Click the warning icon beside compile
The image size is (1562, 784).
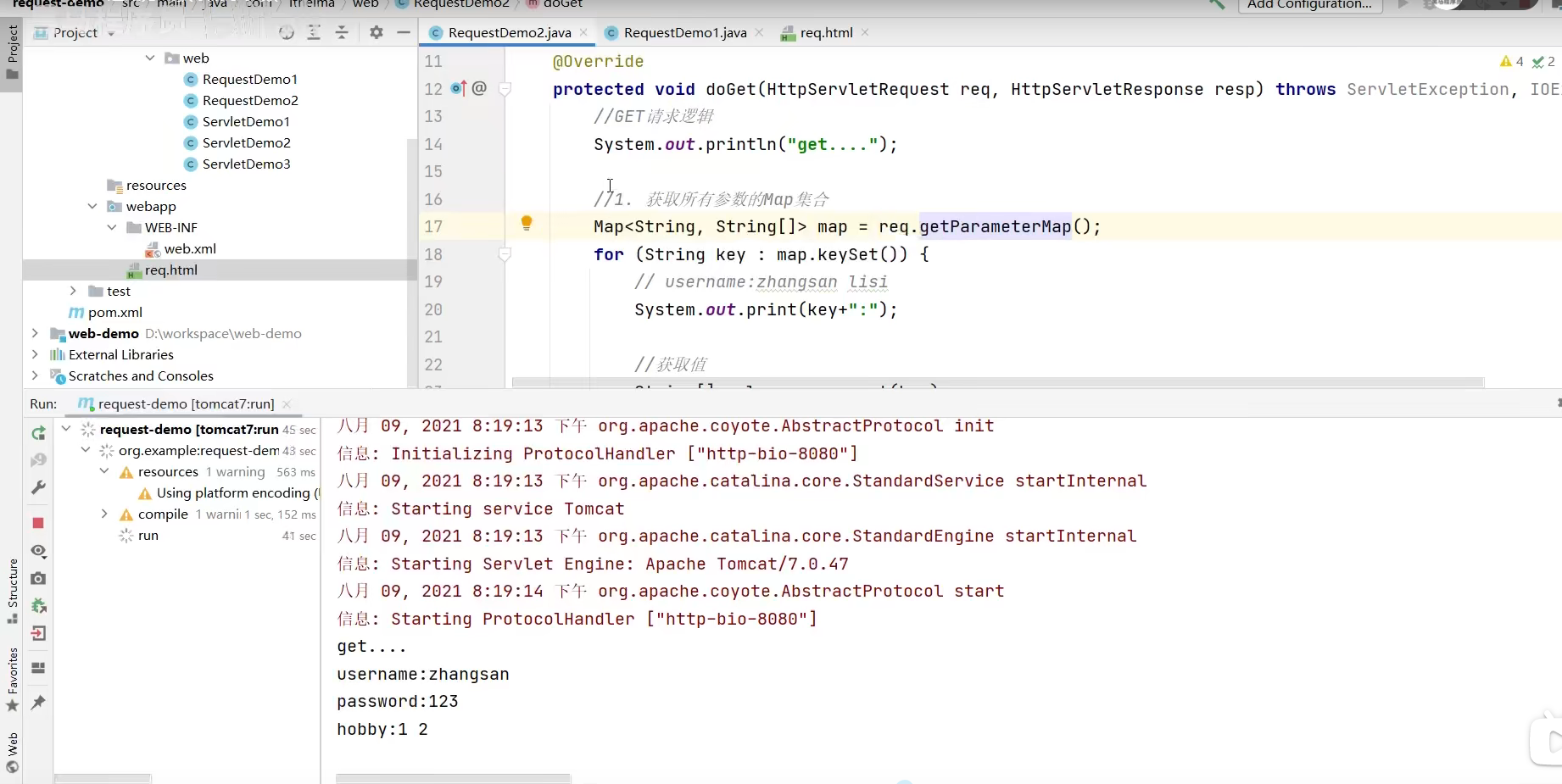(x=126, y=514)
